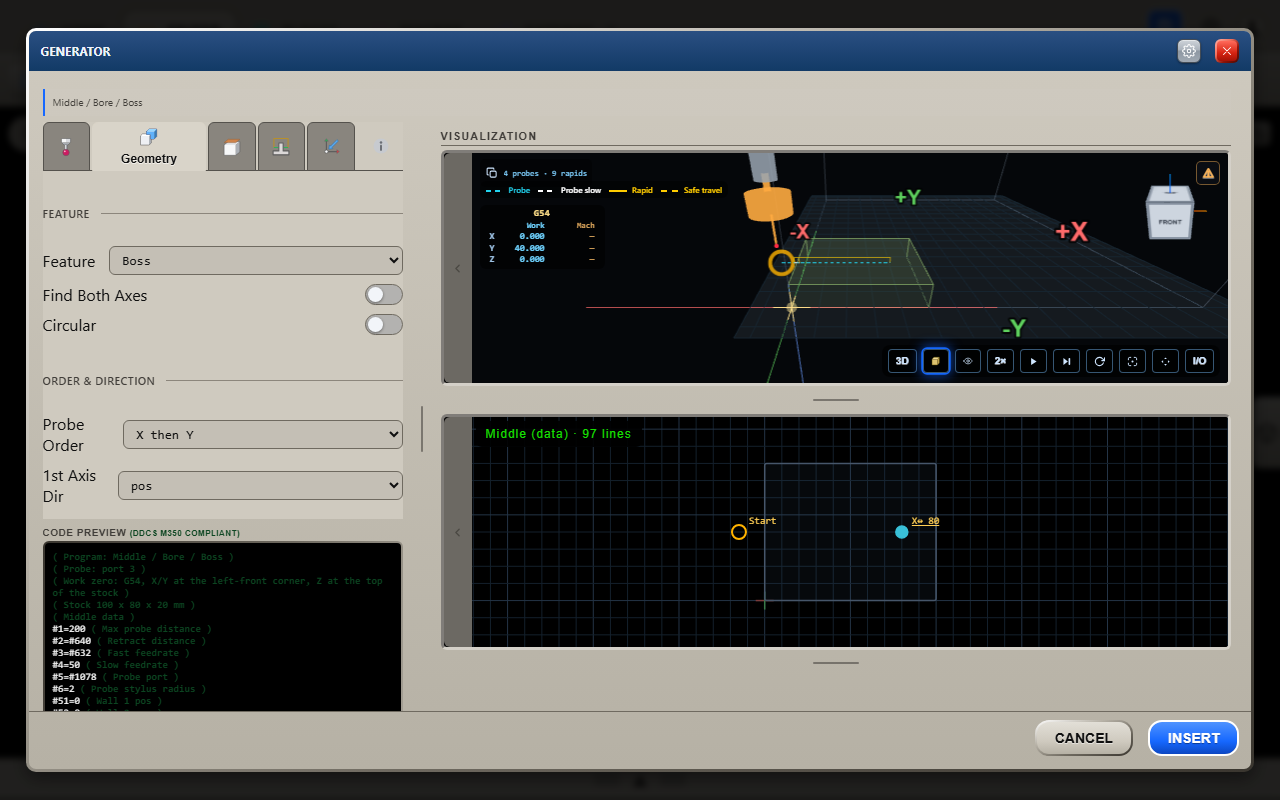The image size is (1280, 800).
Task: Switch to the stock cube tab
Action: coord(232,147)
